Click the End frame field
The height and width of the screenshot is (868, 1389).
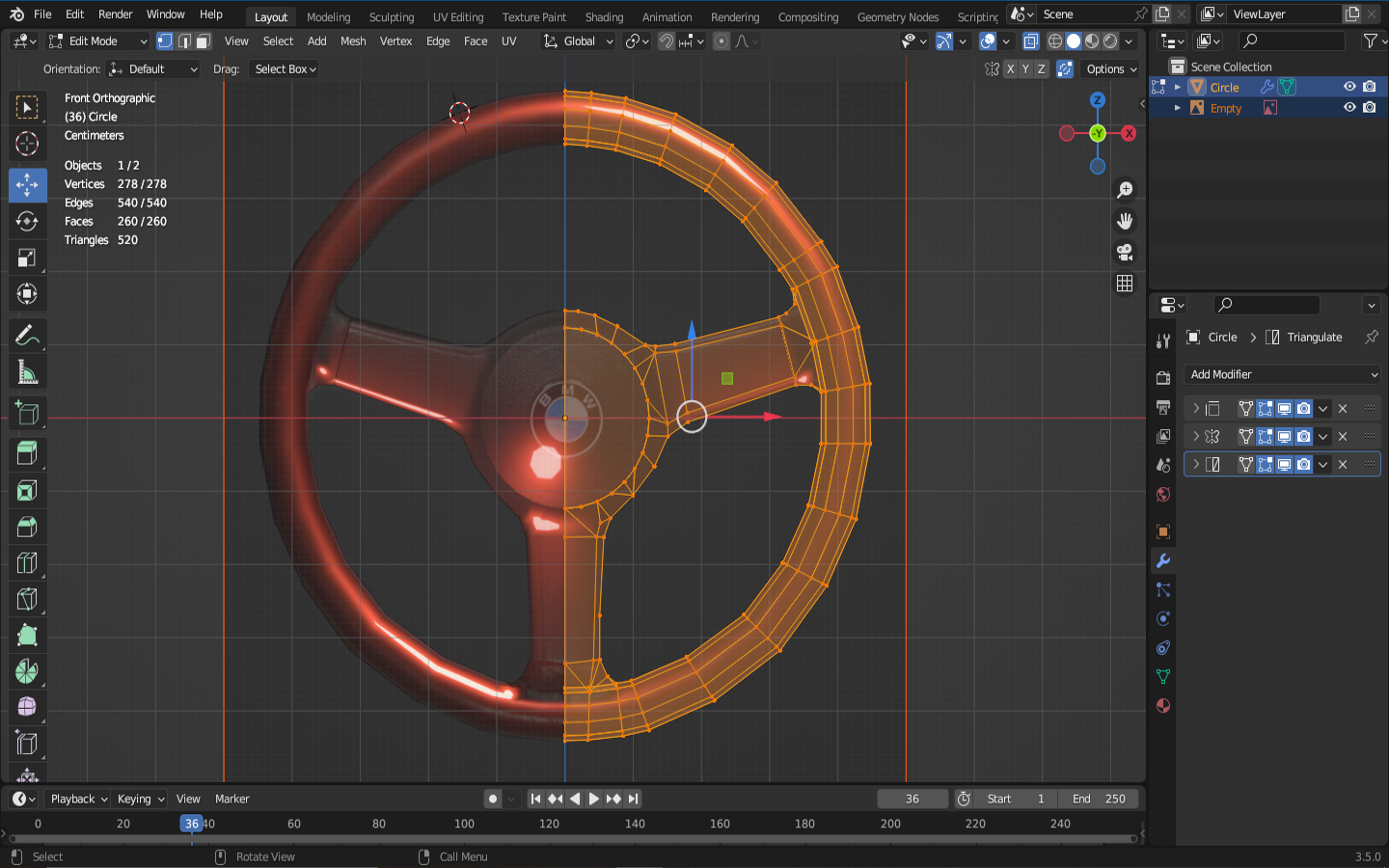click(1099, 799)
